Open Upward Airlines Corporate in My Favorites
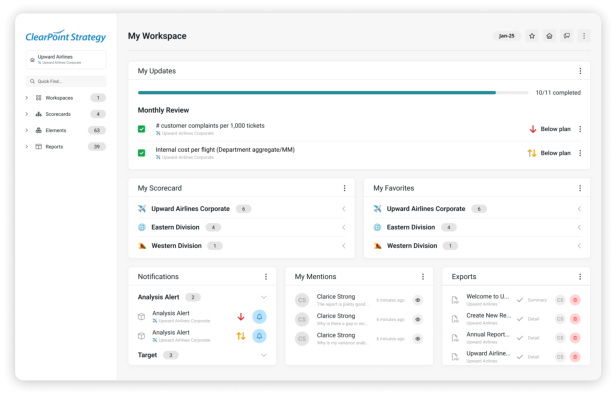 pyautogui.click(x=426, y=209)
